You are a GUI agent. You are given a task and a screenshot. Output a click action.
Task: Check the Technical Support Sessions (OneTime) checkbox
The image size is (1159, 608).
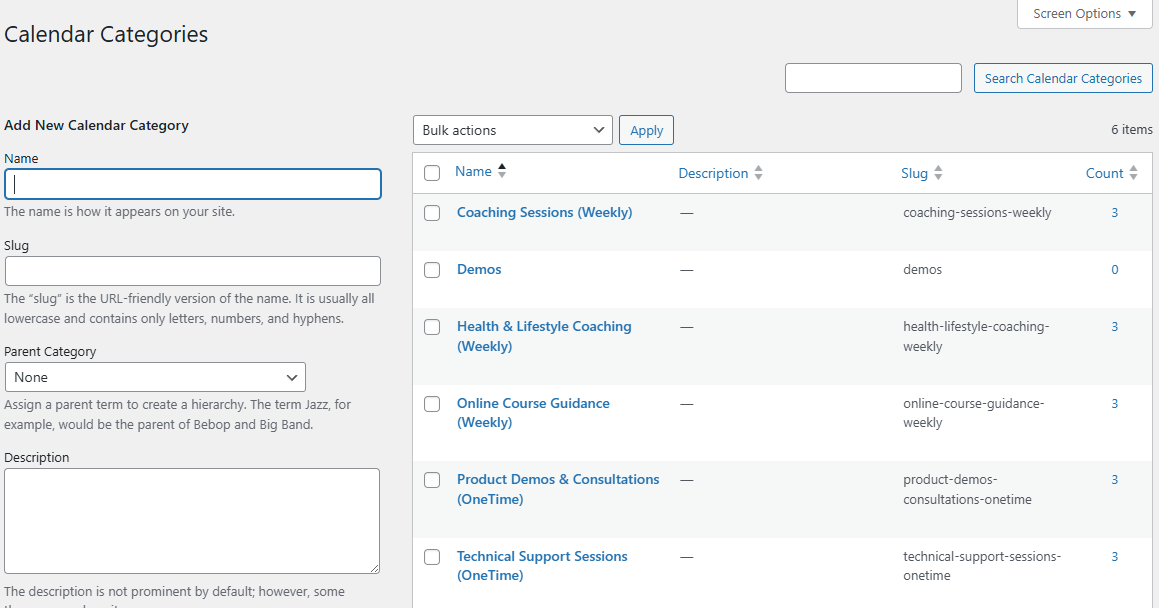[x=432, y=557]
